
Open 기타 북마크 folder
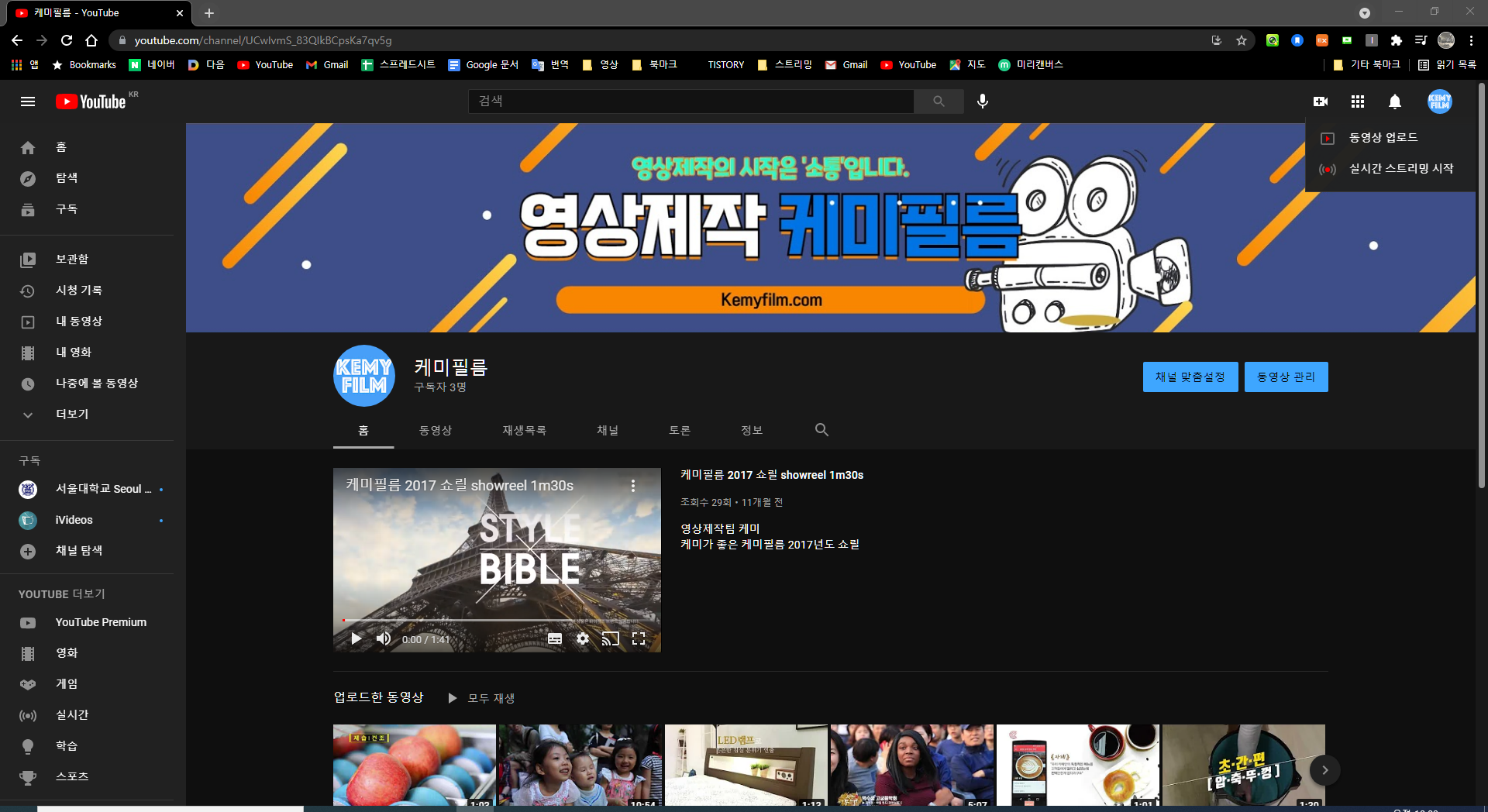1367,65
